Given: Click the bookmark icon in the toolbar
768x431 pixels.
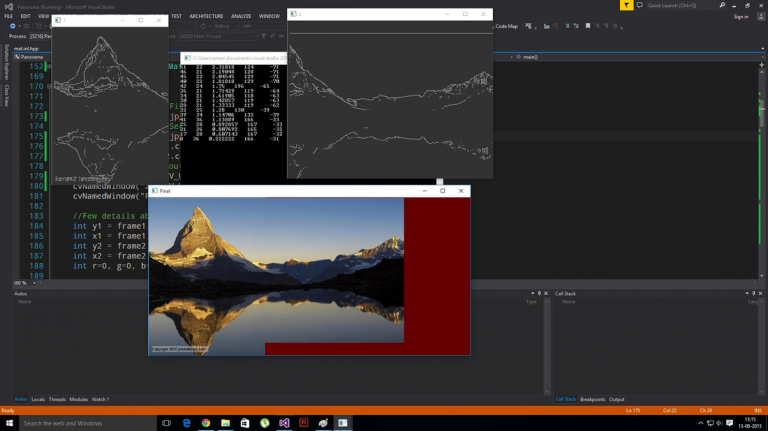Looking at the screenshot, I should click(x=588, y=26).
